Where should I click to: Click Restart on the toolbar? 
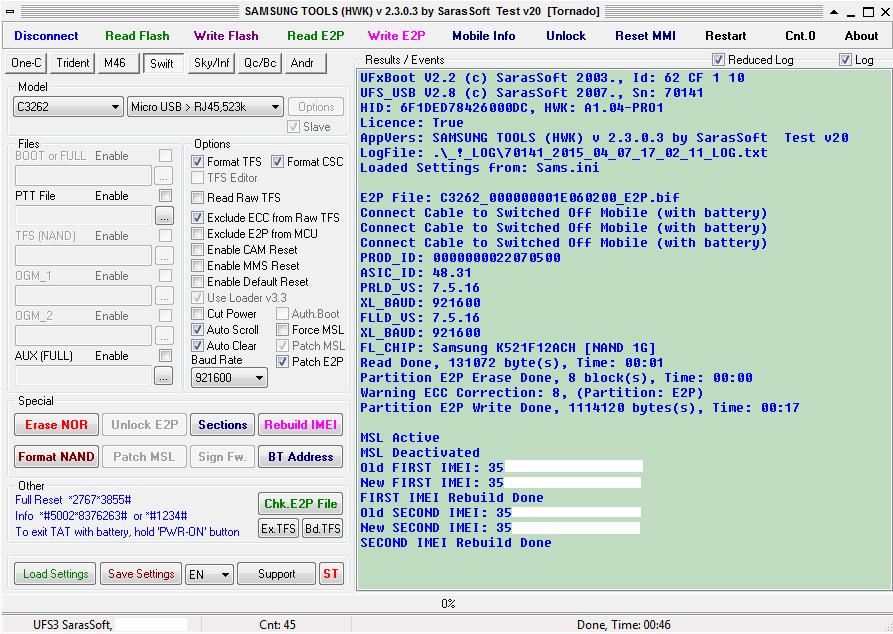pyautogui.click(x=725, y=35)
